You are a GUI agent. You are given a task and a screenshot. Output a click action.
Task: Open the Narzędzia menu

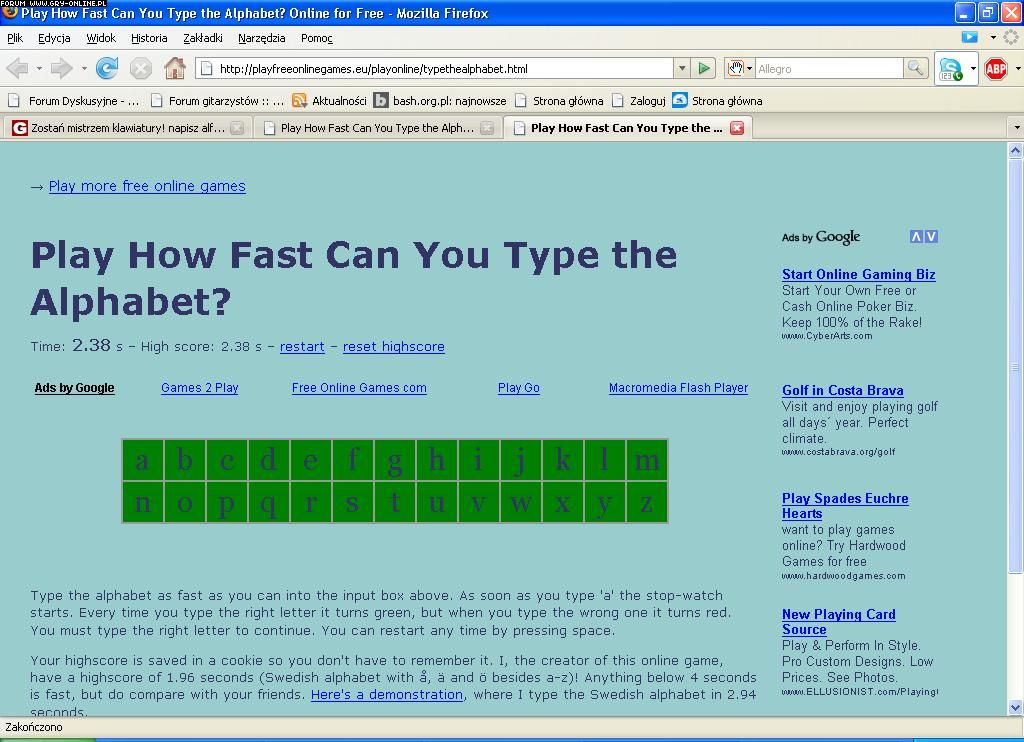(261, 38)
